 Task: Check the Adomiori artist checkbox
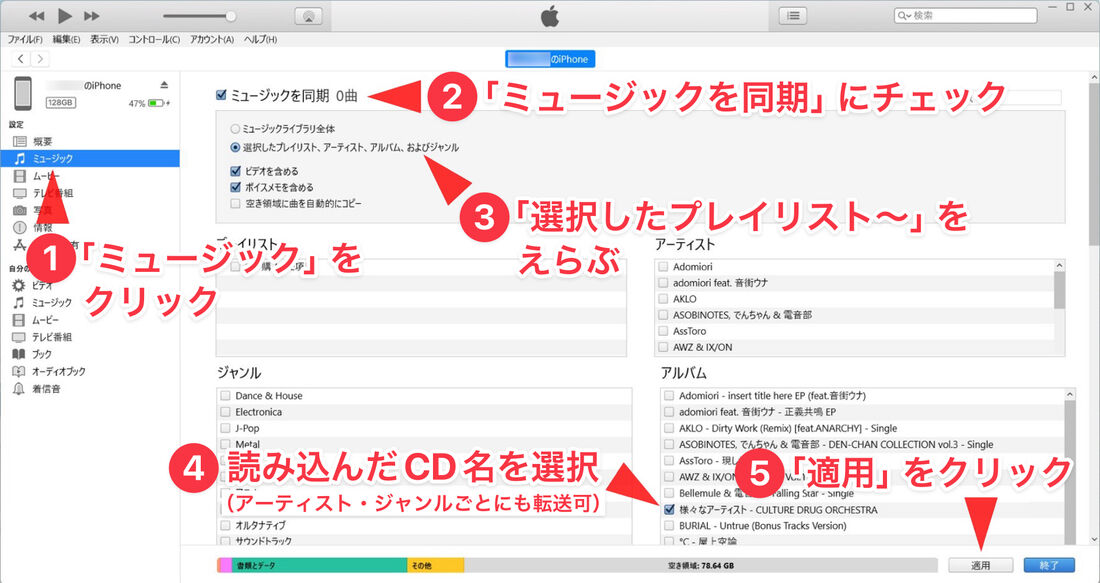[663, 267]
